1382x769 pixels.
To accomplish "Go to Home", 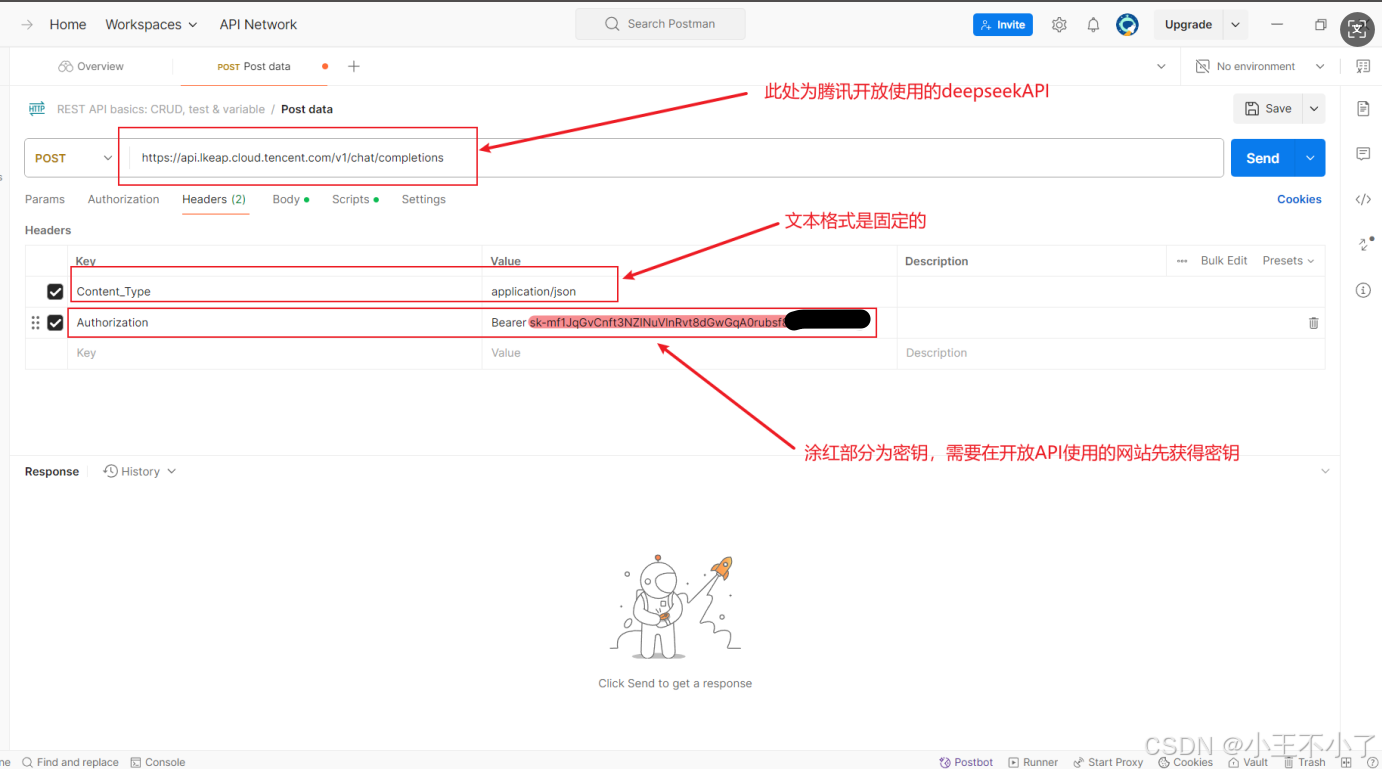I will click(68, 25).
